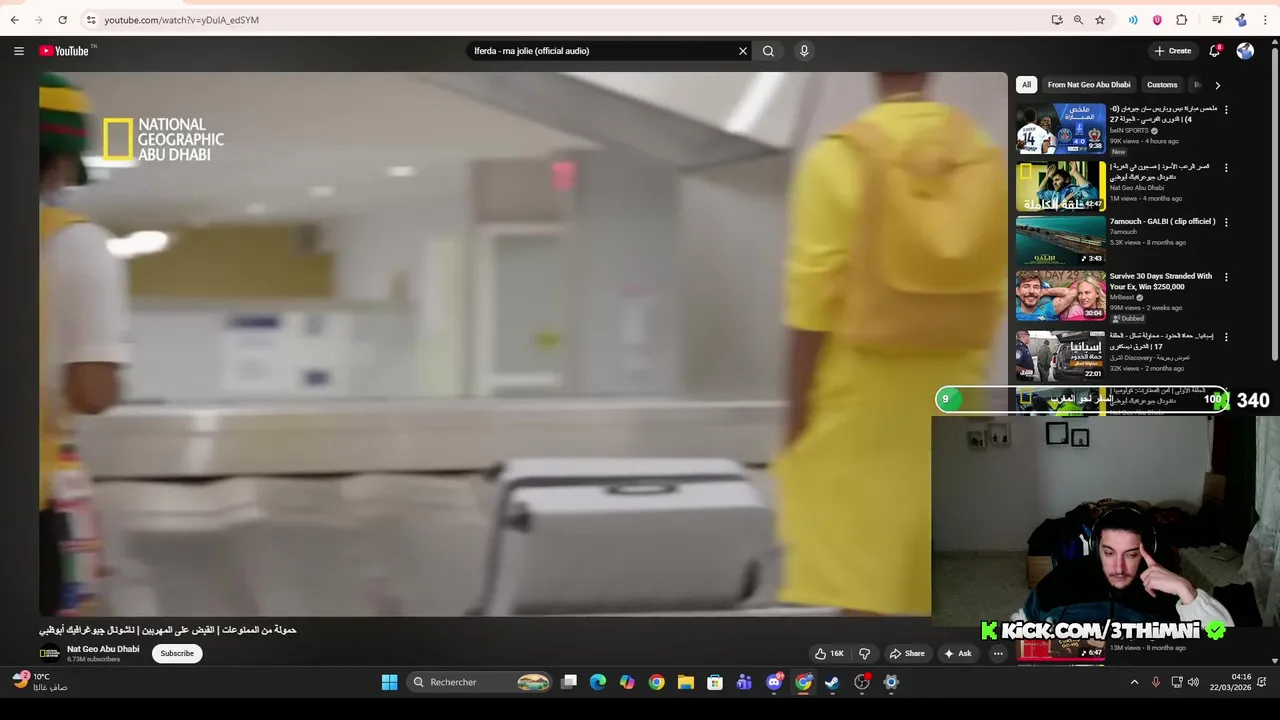Open File Explorer from the taskbar

686,682
